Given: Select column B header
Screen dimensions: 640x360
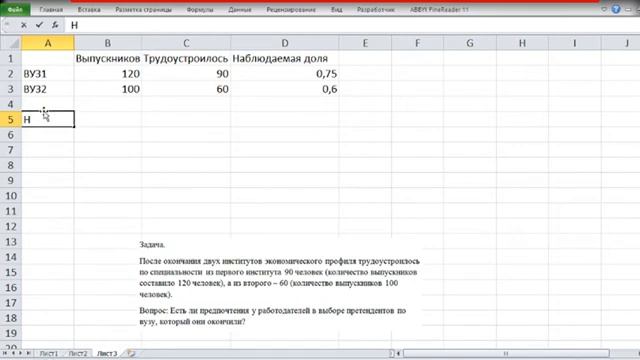Looking at the screenshot, I should point(108,43).
